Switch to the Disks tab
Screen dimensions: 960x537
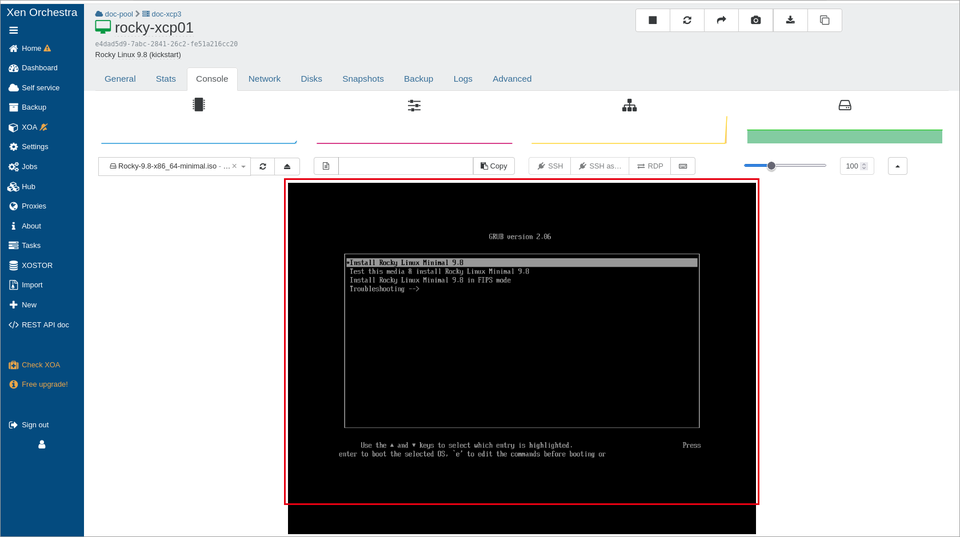(x=311, y=79)
